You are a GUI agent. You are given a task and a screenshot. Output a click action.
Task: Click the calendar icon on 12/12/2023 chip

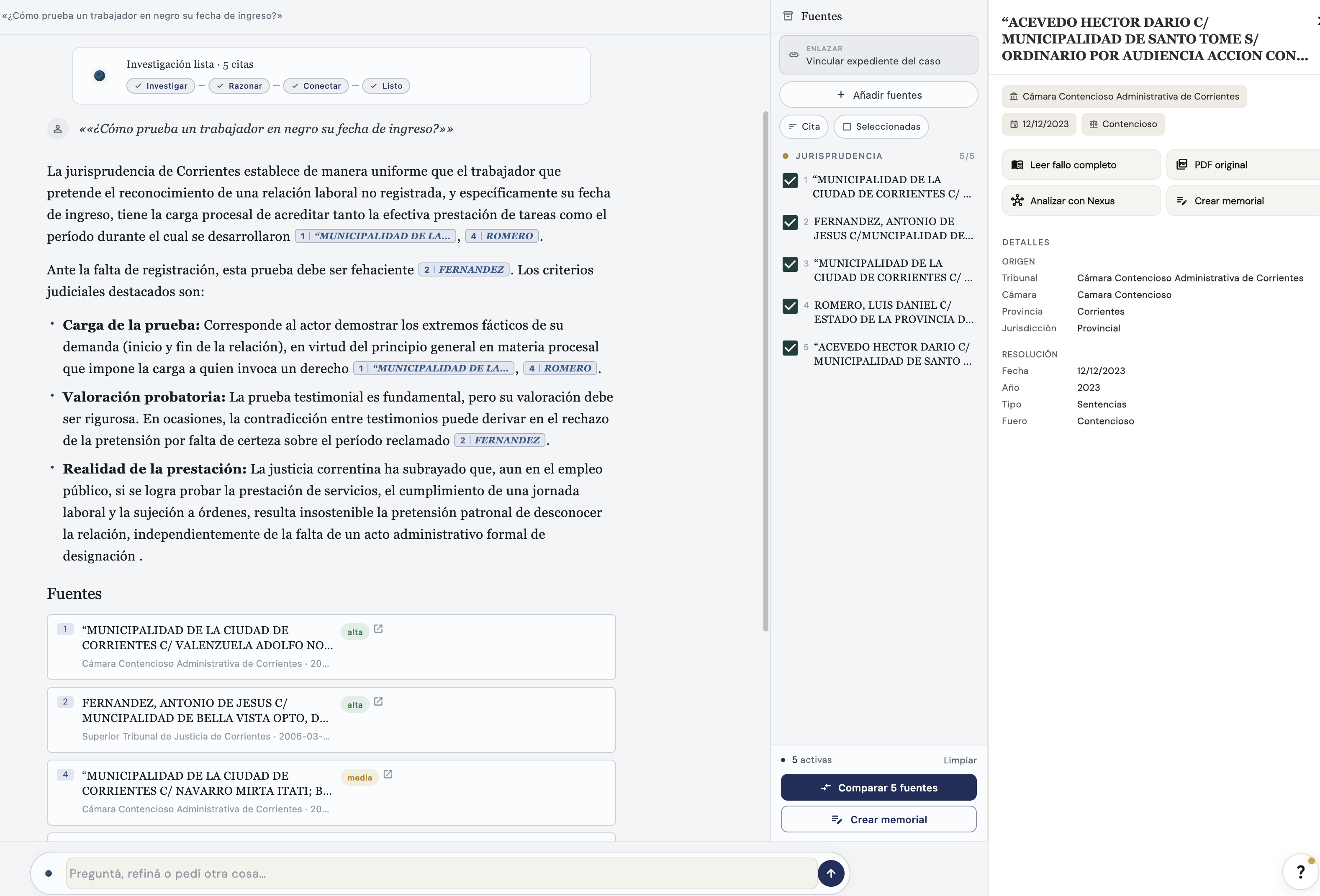click(1014, 124)
